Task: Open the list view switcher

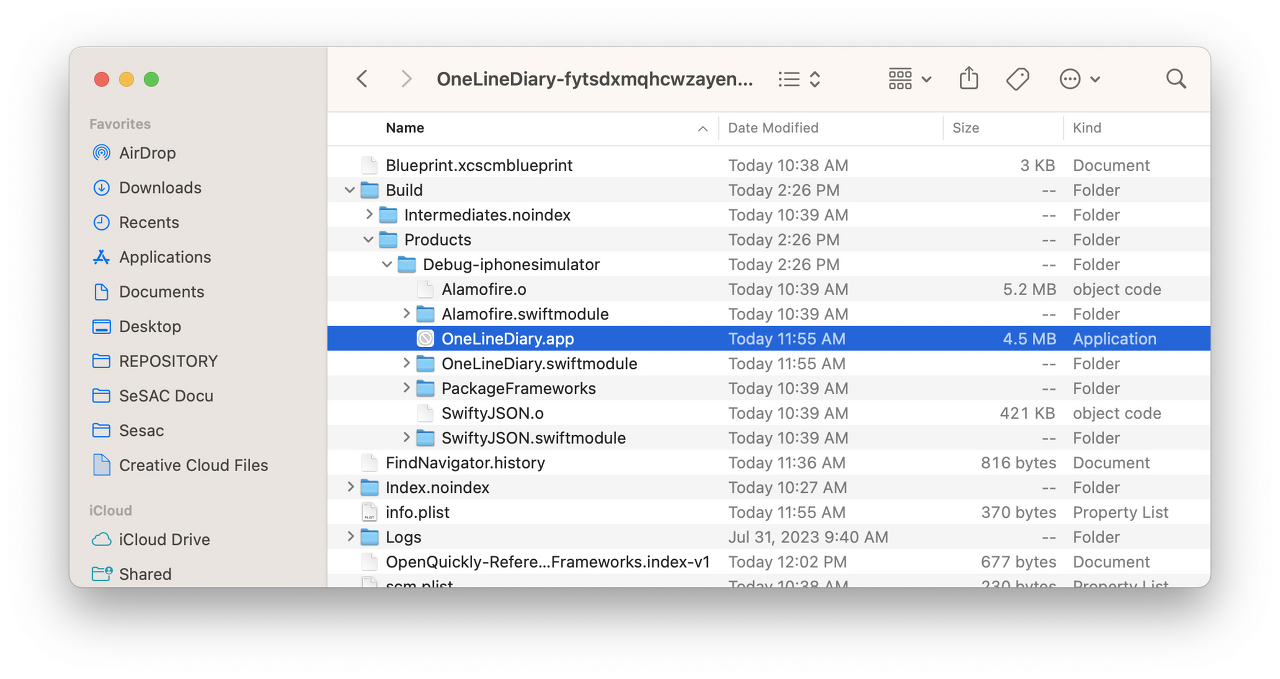Action: [800, 79]
